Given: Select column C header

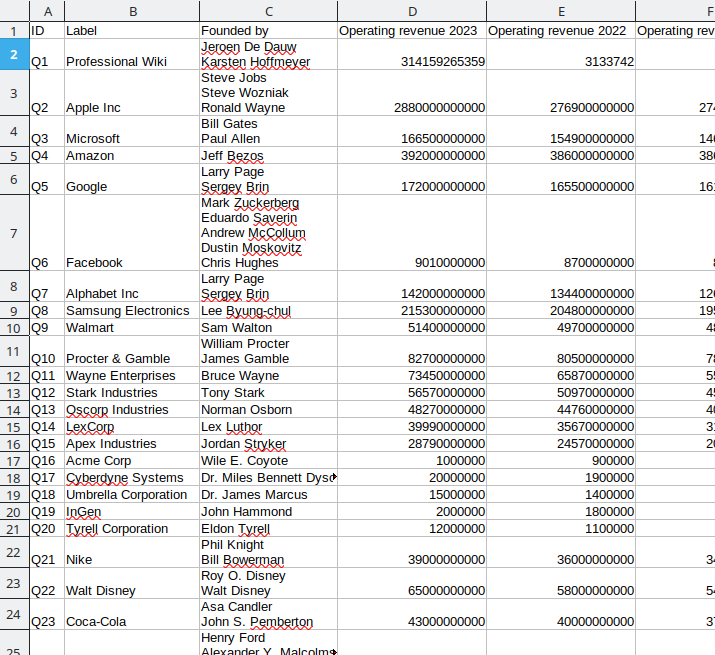Looking at the screenshot, I should [x=269, y=11].
